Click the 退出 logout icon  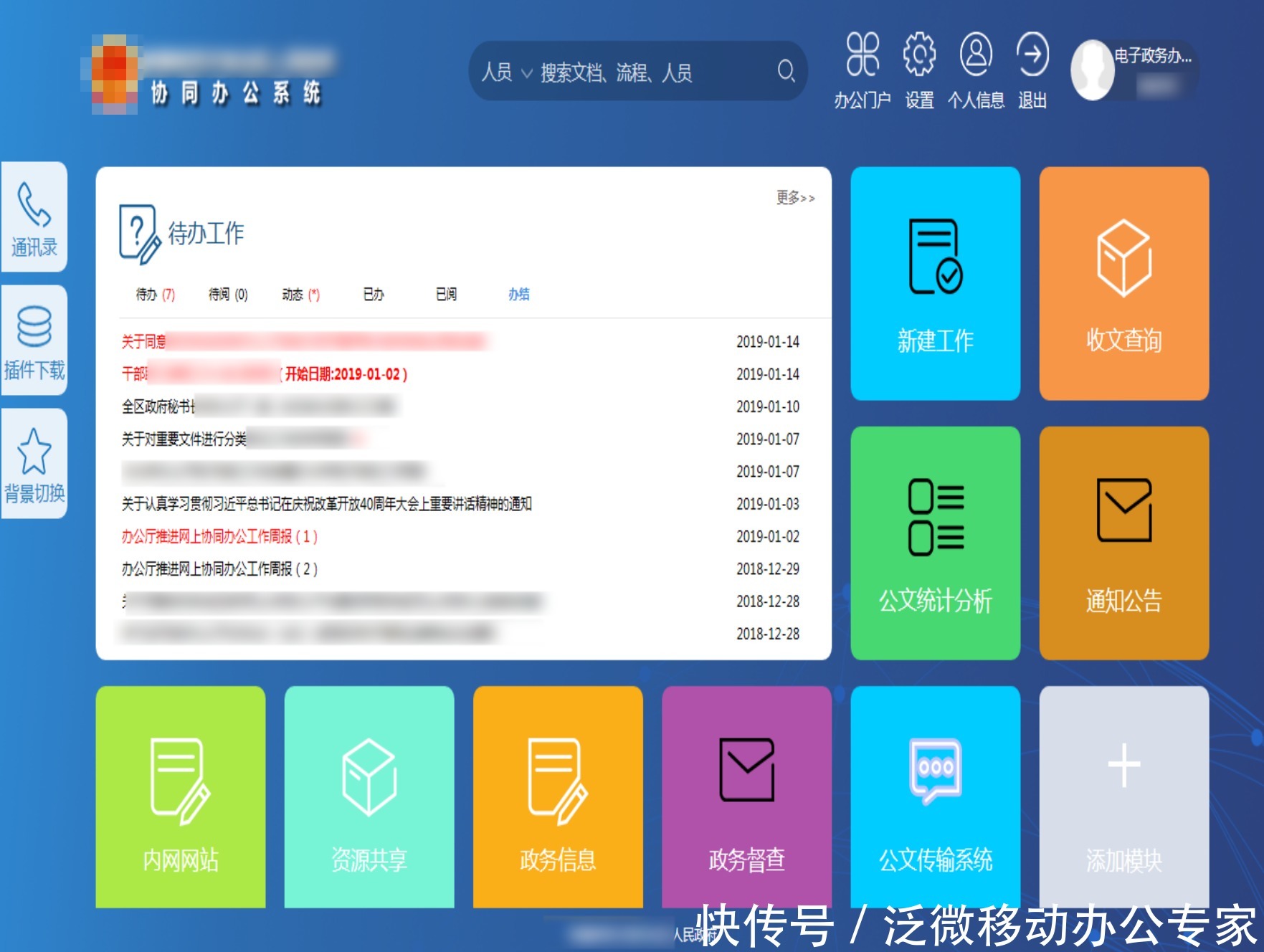point(1032,54)
